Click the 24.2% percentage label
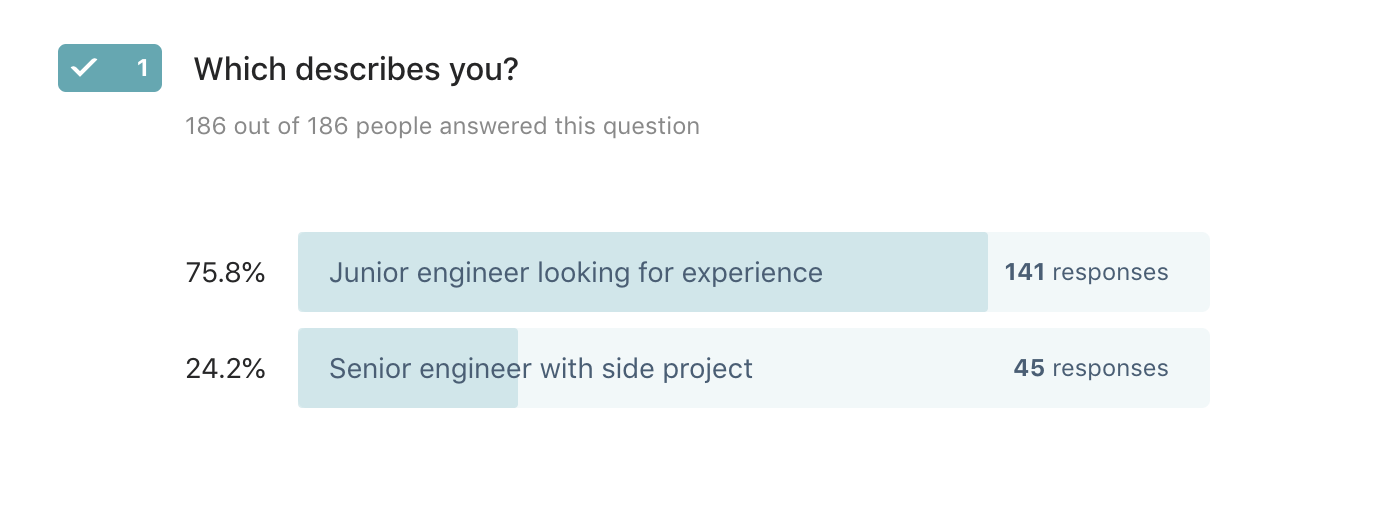Screen dimensions: 1394x518 tap(225, 368)
